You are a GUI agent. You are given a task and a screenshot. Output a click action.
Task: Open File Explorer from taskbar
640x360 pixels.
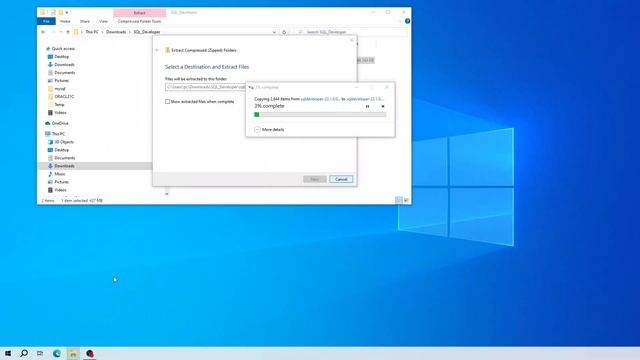point(73,353)
